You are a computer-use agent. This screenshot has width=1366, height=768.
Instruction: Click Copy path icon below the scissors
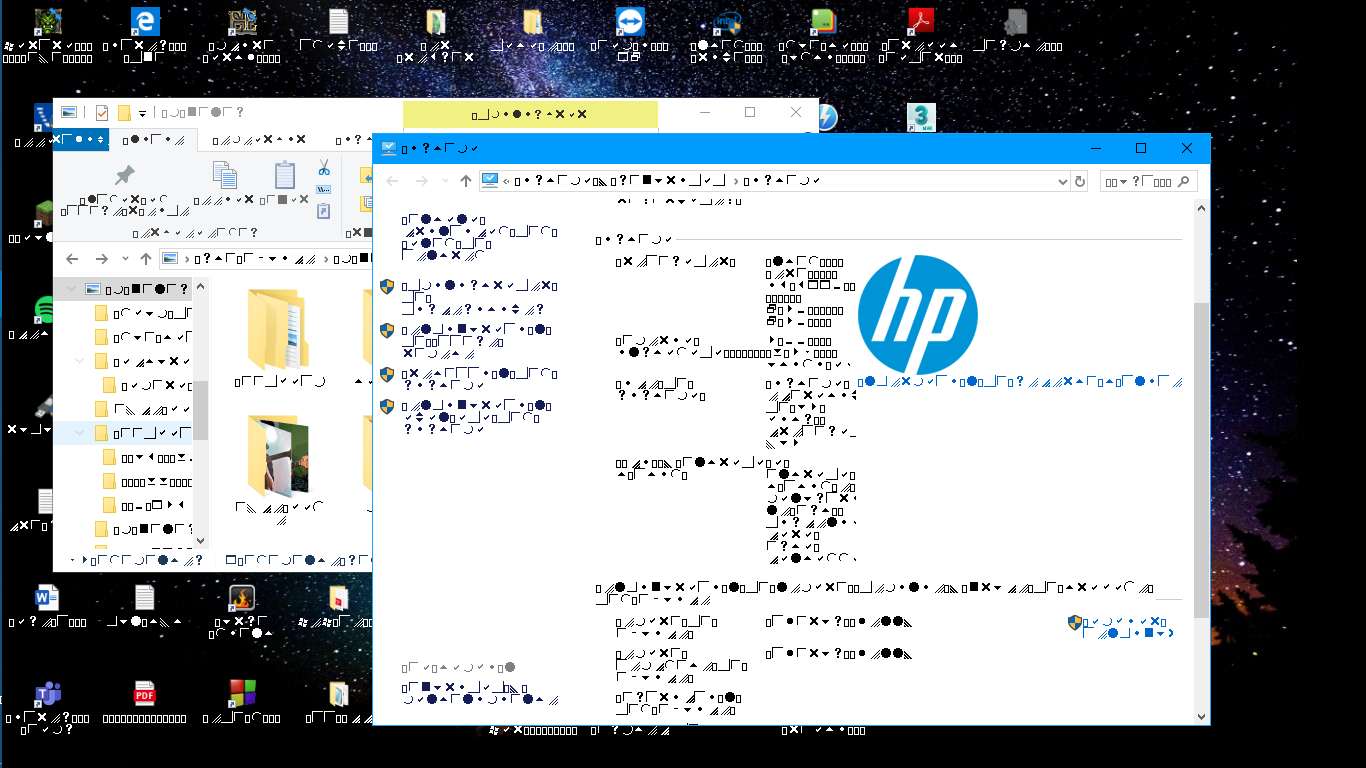[x=324, y=189]
